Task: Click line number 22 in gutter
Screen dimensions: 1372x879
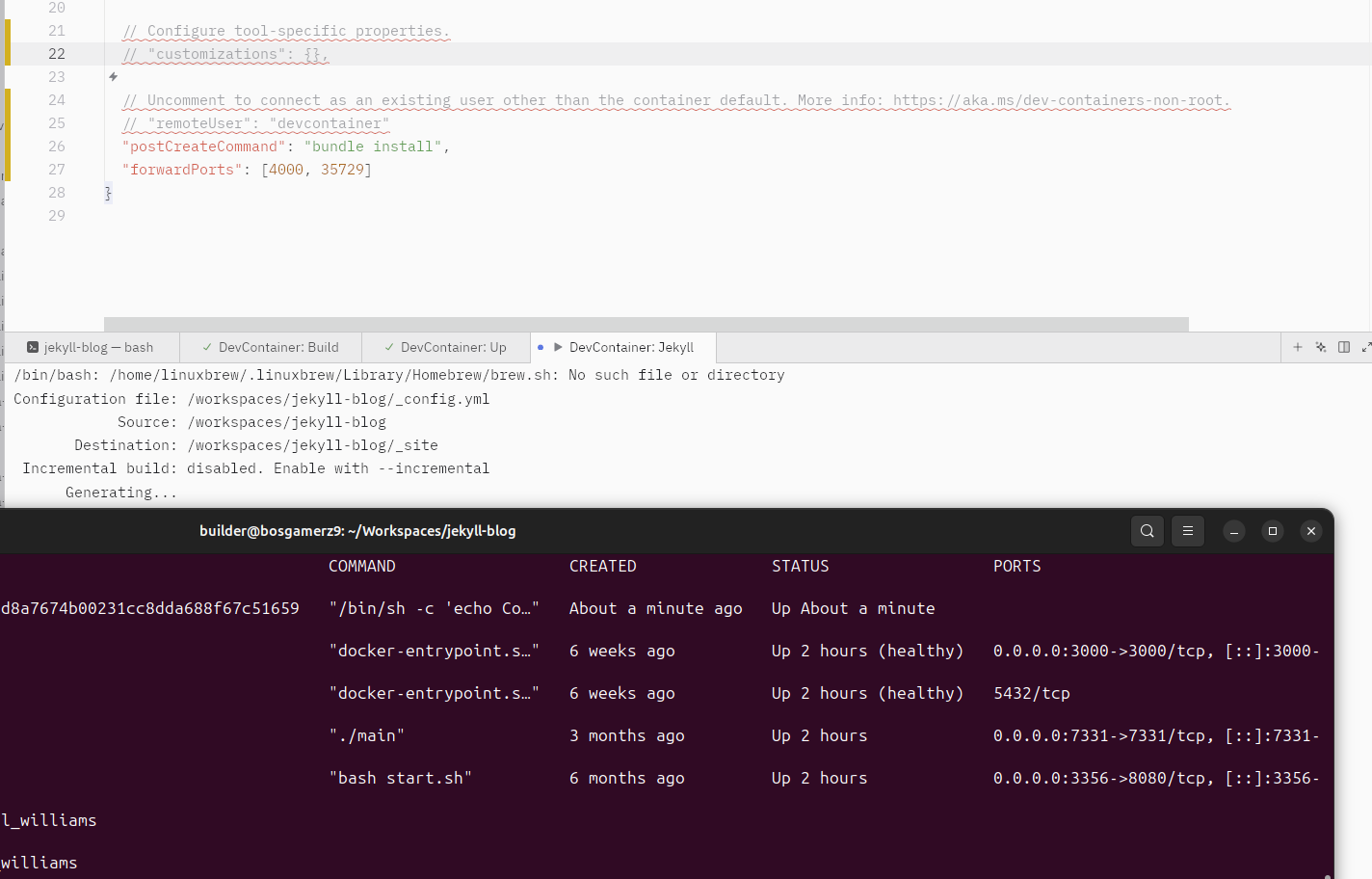Action: (x=57, y=54)
